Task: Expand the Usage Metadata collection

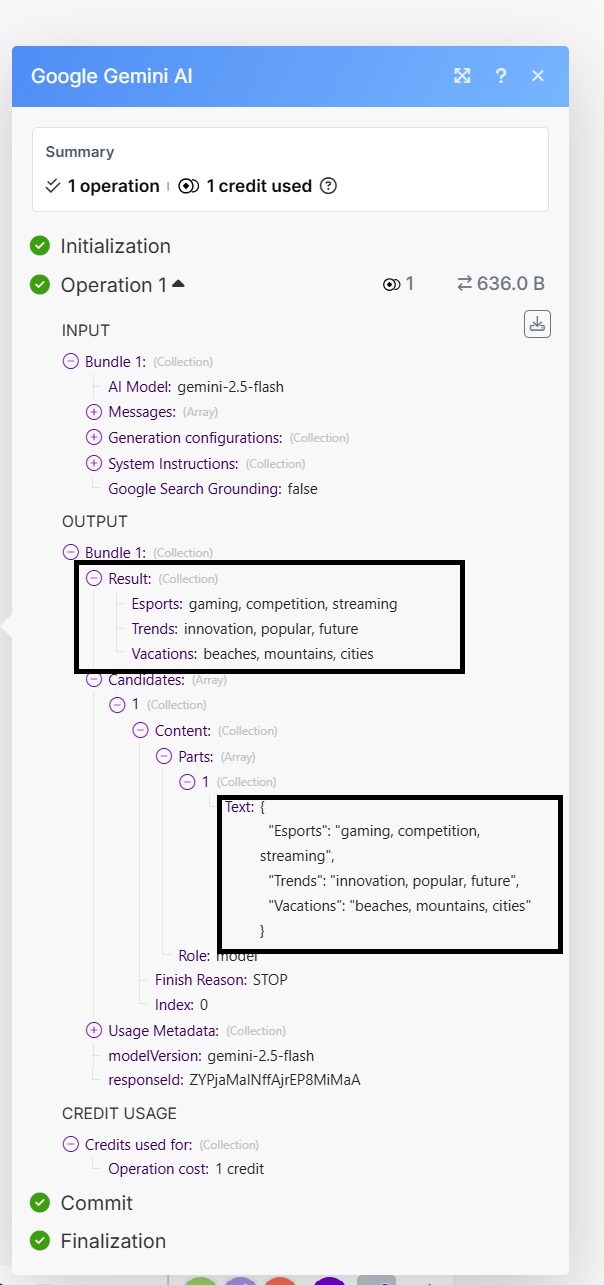Action: coord(94,1030)
